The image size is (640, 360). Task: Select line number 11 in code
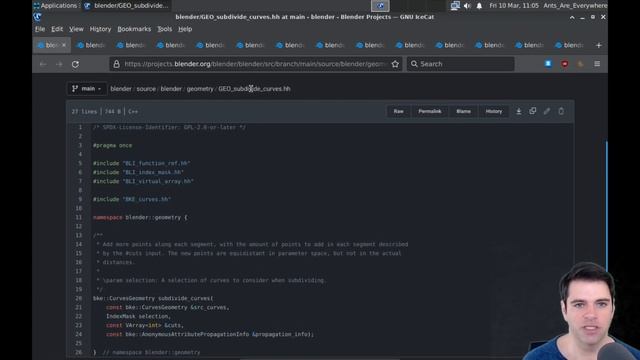pyautogui.click(x=78, y=218)
